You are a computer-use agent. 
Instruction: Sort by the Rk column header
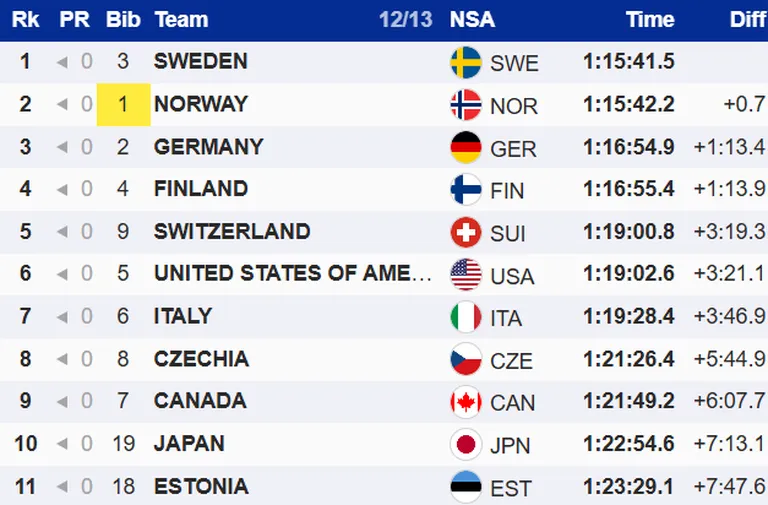pos(25,20)
